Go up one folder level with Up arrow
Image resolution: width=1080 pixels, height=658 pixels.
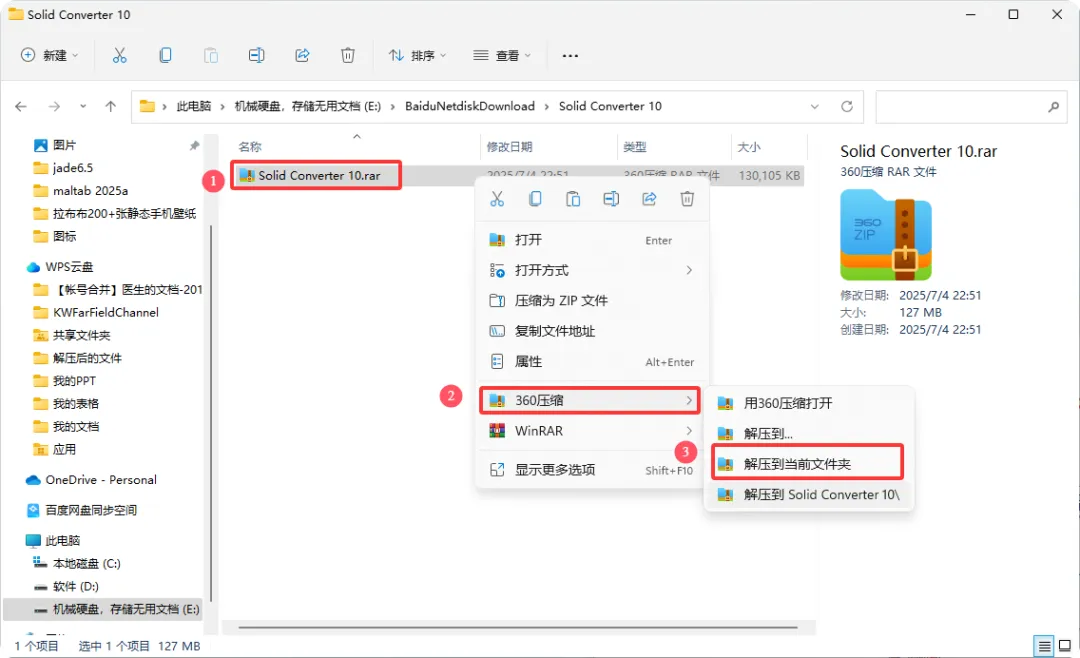tap(110, 106)
